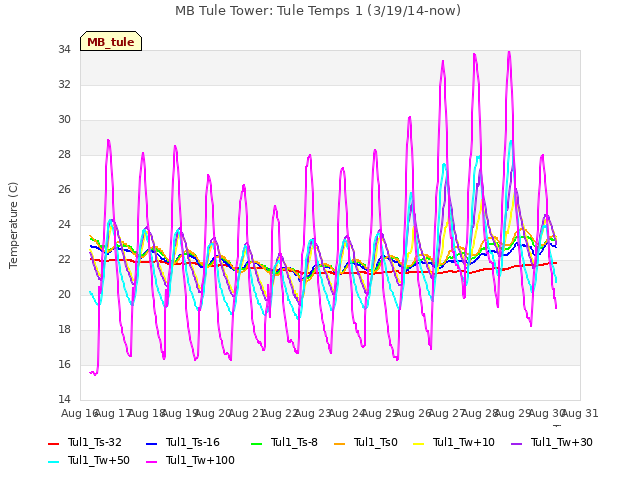Click legend label Tul1_Ts-16
Image resolution: width=640 pixels, height=480 pixels.
coord(193,442)
